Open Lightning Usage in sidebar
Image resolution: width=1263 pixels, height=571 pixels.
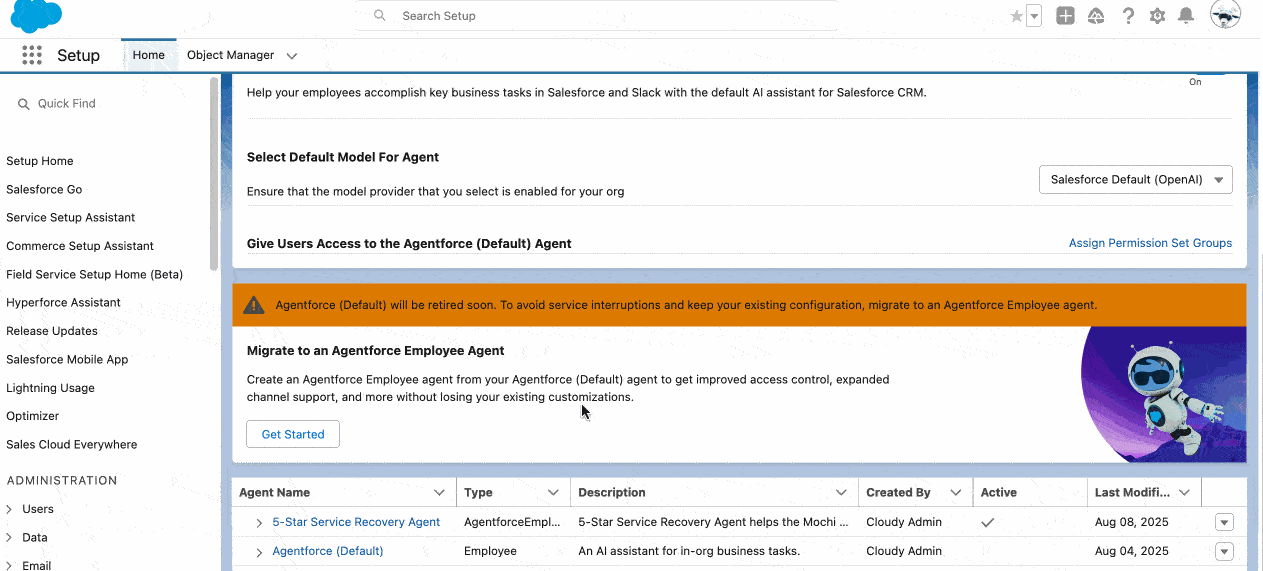coord(50,388)
